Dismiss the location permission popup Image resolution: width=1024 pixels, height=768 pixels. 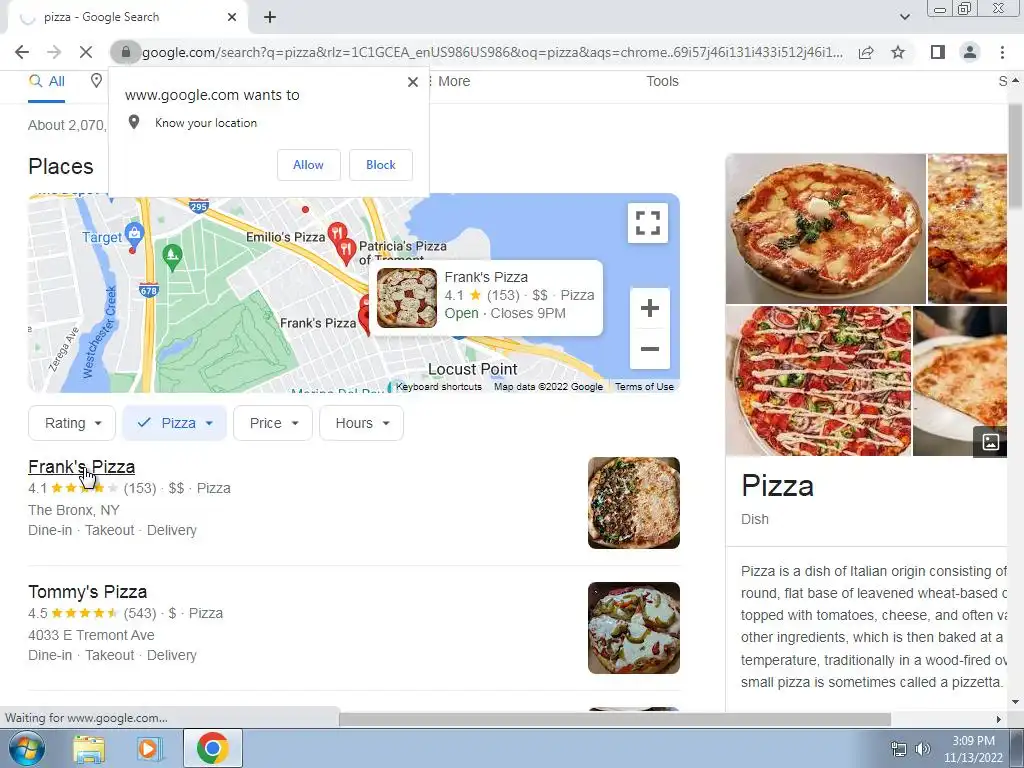(x=413, y=82)
